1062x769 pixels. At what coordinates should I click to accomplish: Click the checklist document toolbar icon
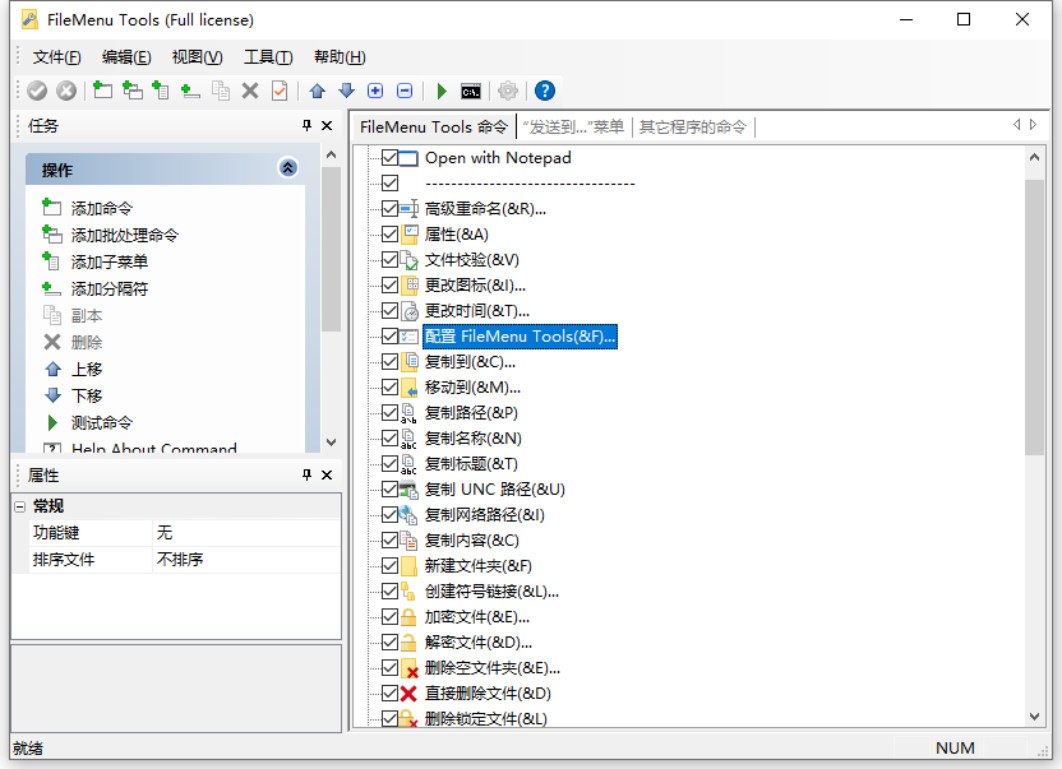point(279,90)
